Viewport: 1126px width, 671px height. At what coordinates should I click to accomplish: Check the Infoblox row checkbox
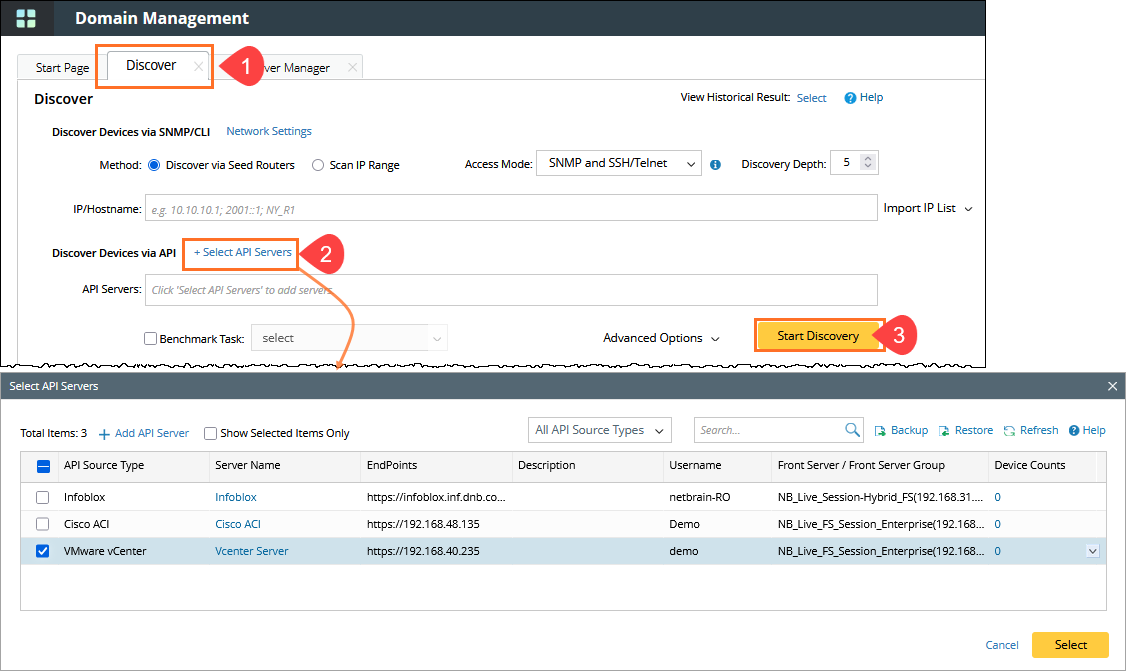tap(43, 497)
